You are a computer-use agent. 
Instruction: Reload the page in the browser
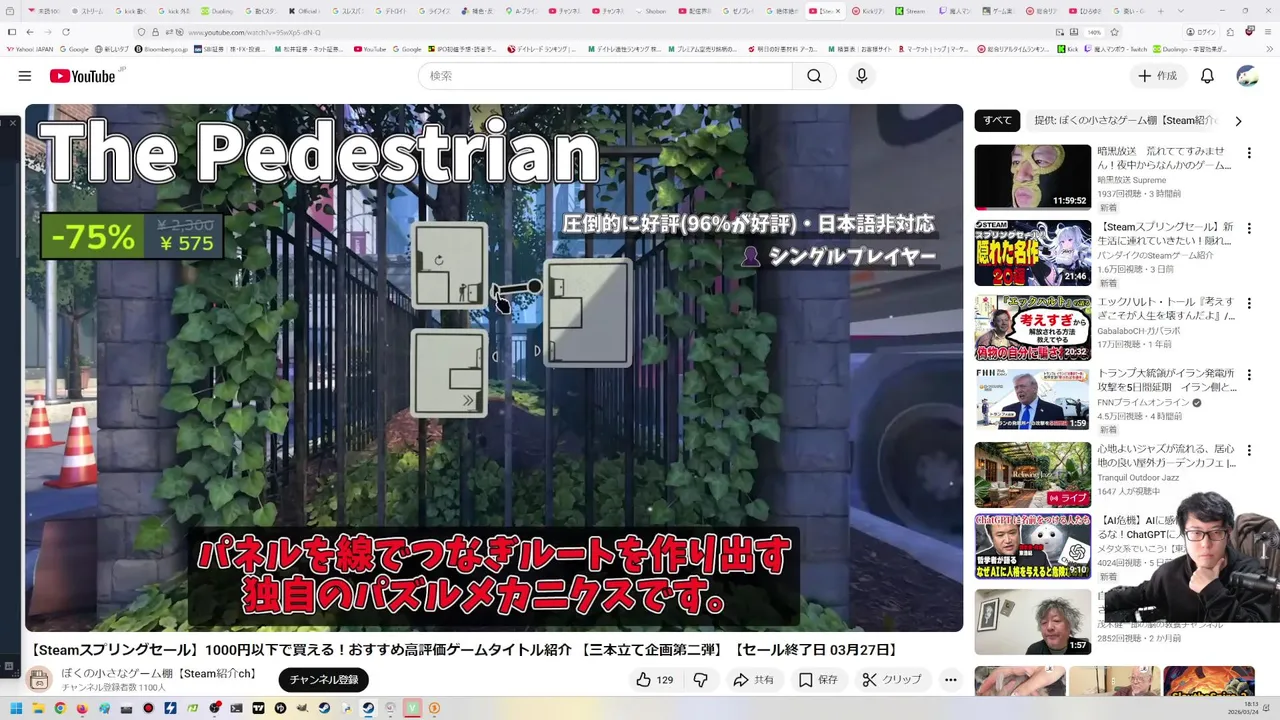[65, 32]
